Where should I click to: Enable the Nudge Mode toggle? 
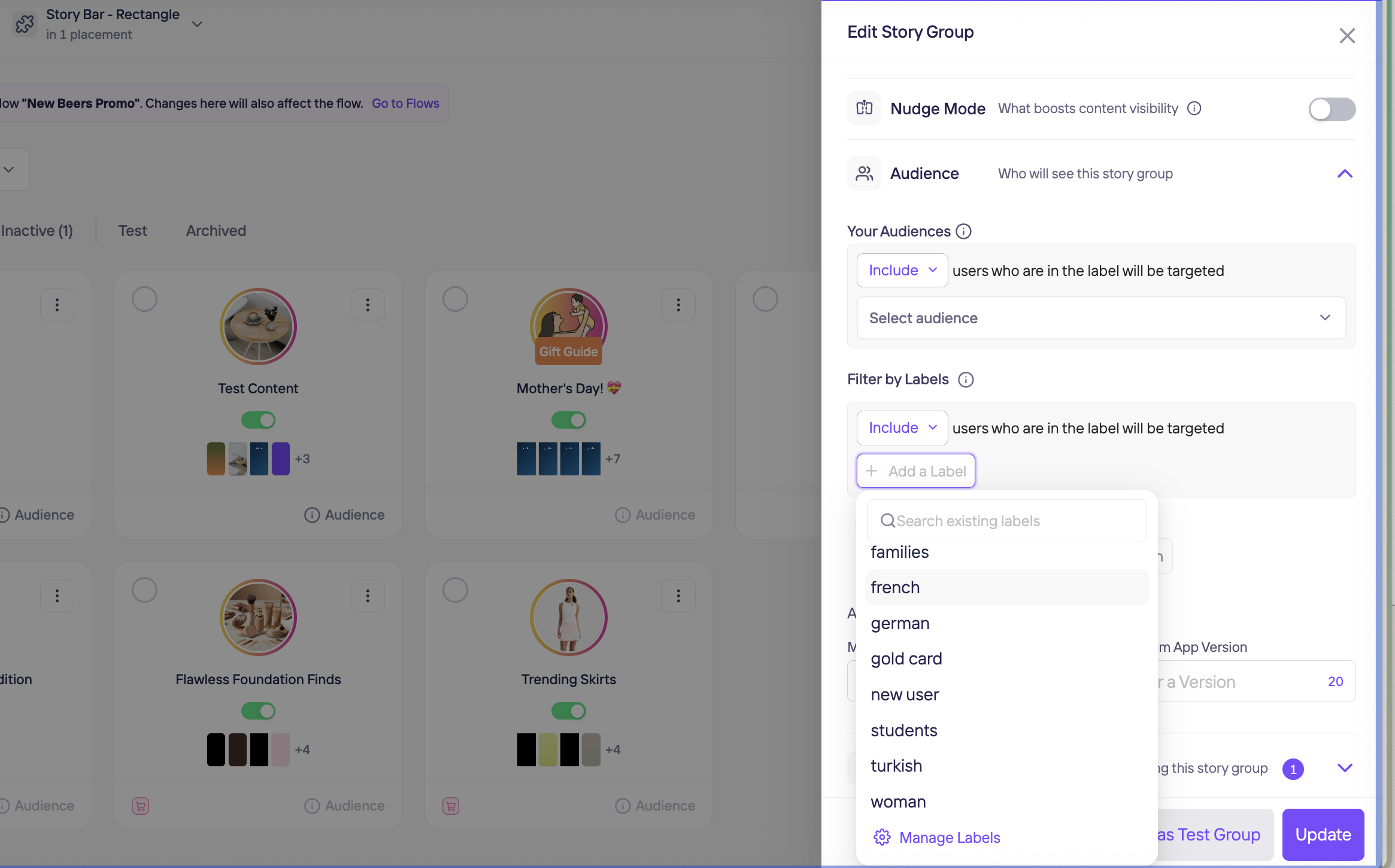pos(1332,109)
